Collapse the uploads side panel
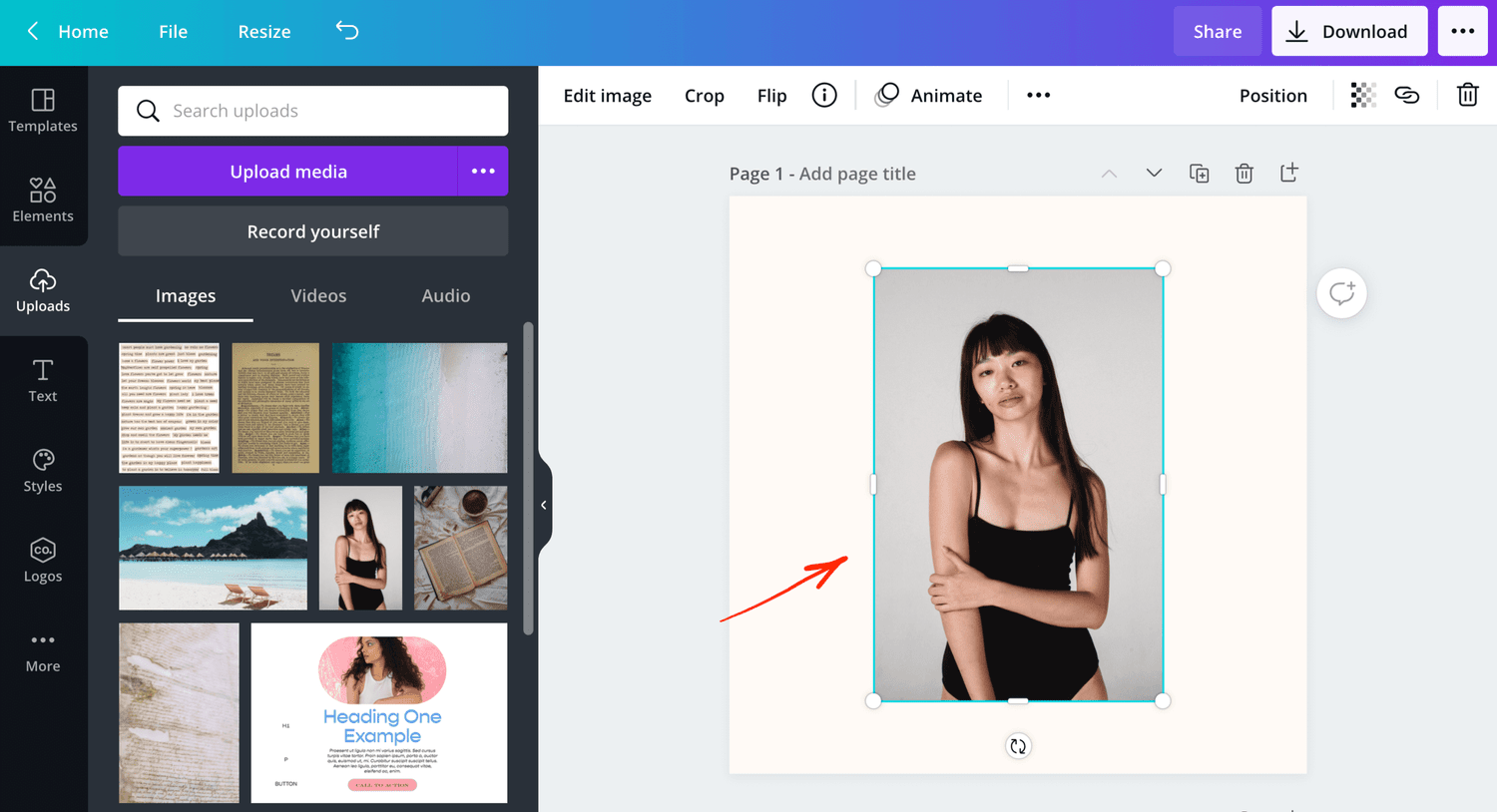Viewport: 1497px width, 812px height. 544,505
